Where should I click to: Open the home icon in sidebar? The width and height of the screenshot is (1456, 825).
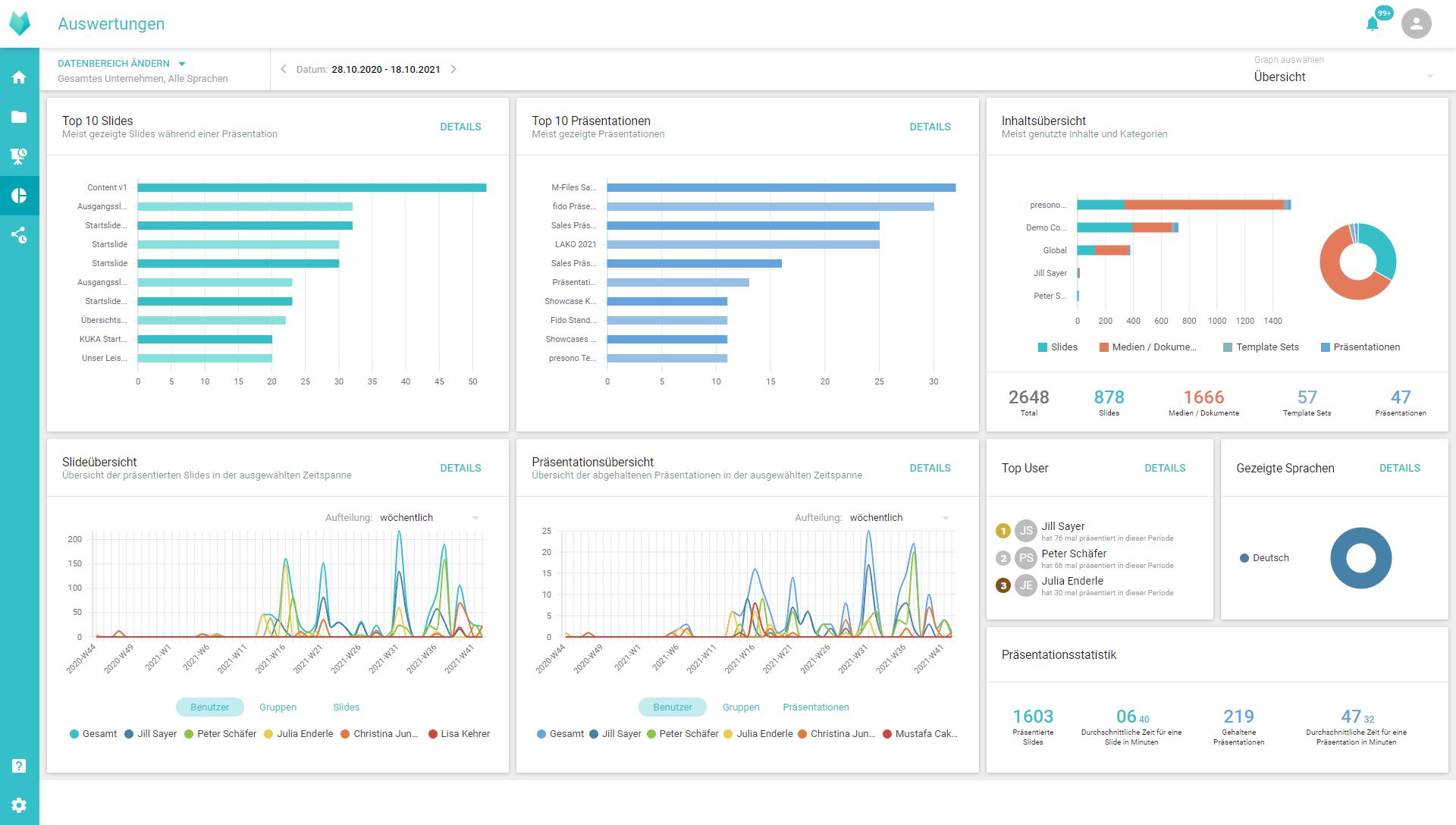click(x=19, y=77)
